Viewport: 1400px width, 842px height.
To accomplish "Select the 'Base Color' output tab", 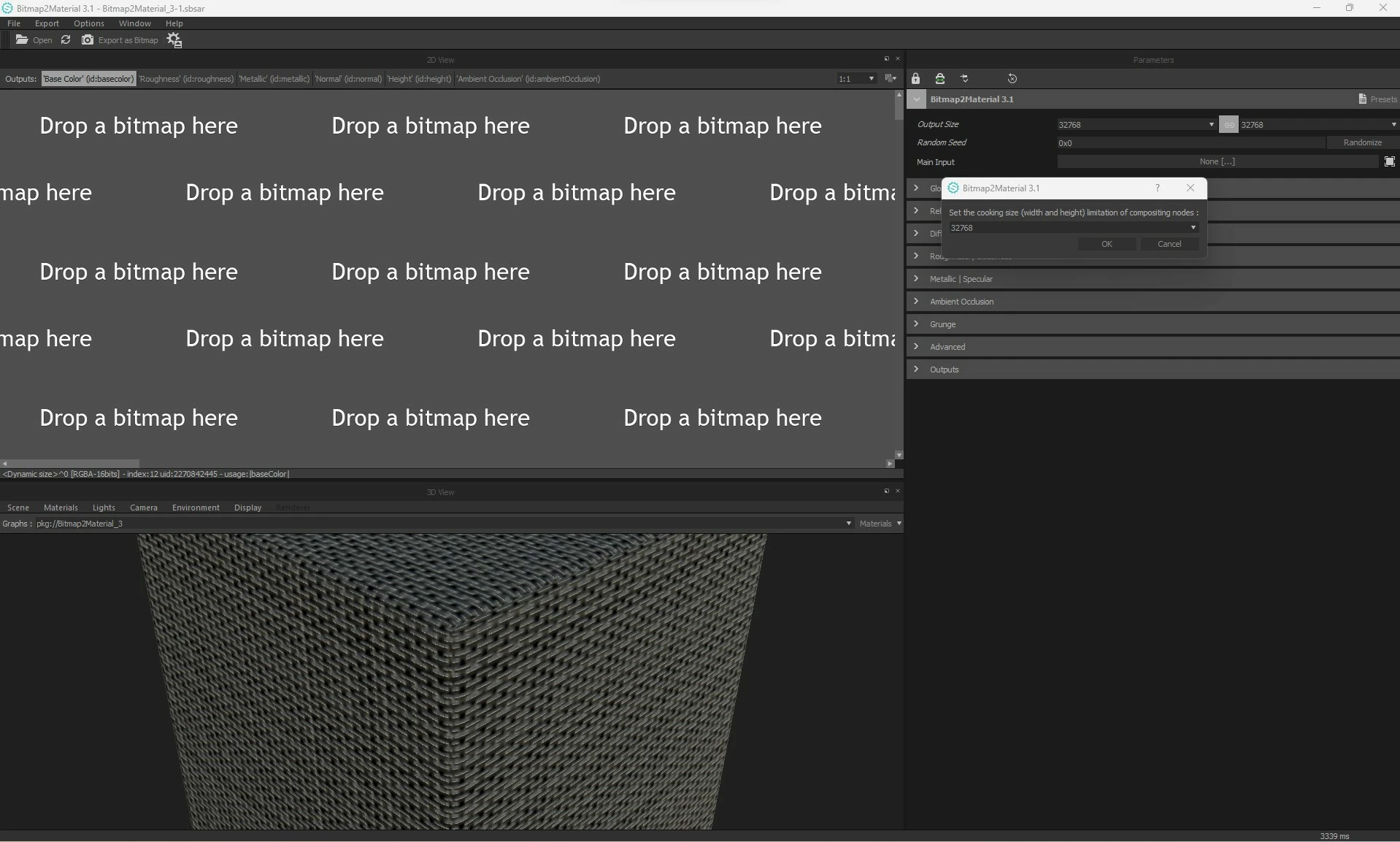I will (x=88, y=79).
